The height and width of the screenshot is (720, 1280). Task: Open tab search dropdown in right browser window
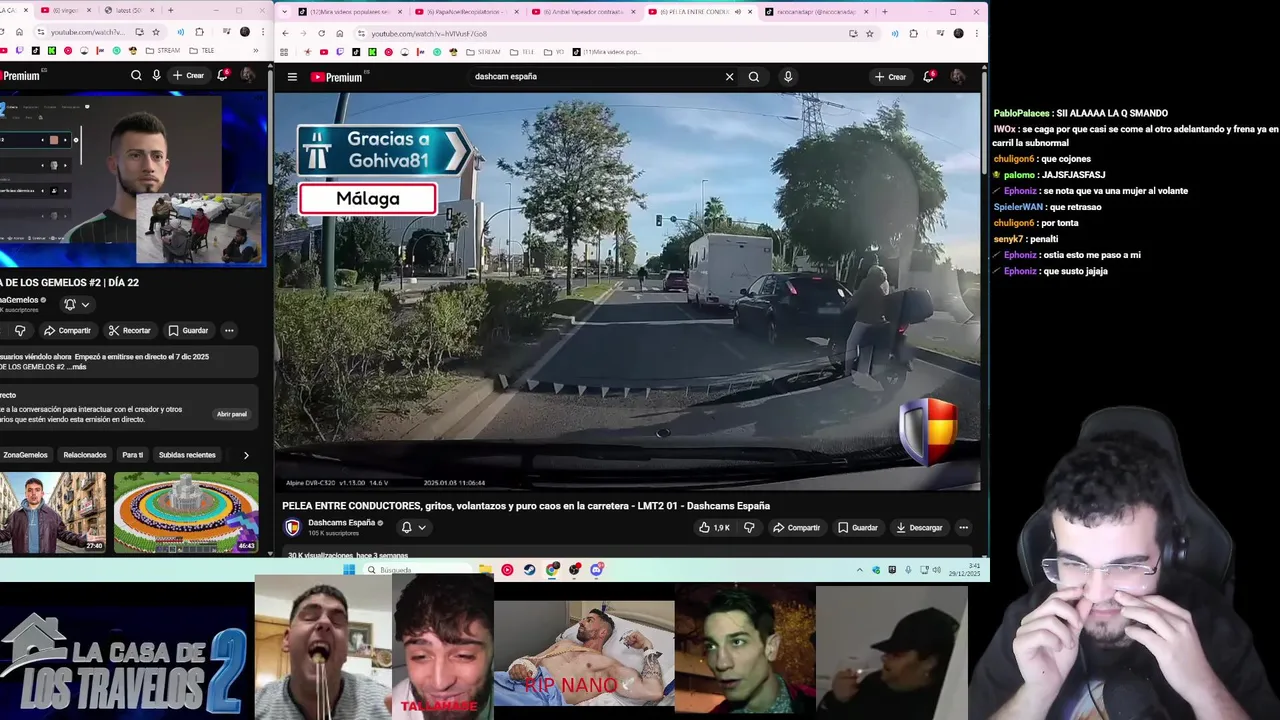285,12
